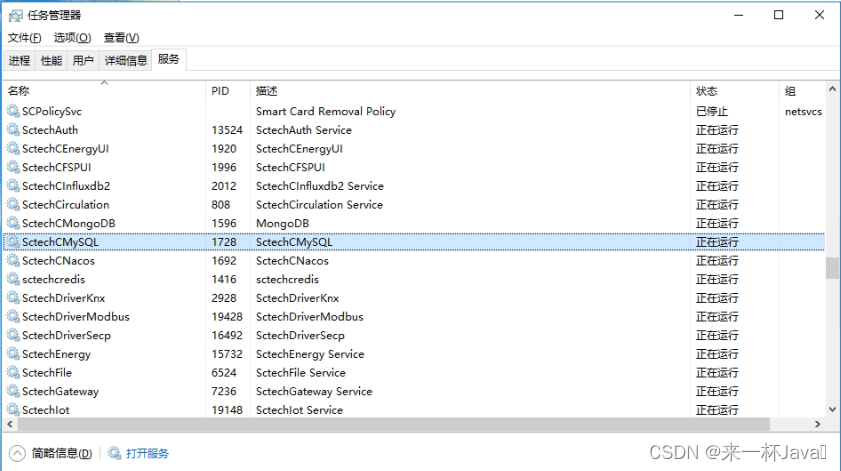
Task: Select the sctechcredis service name
Action: 53,279
